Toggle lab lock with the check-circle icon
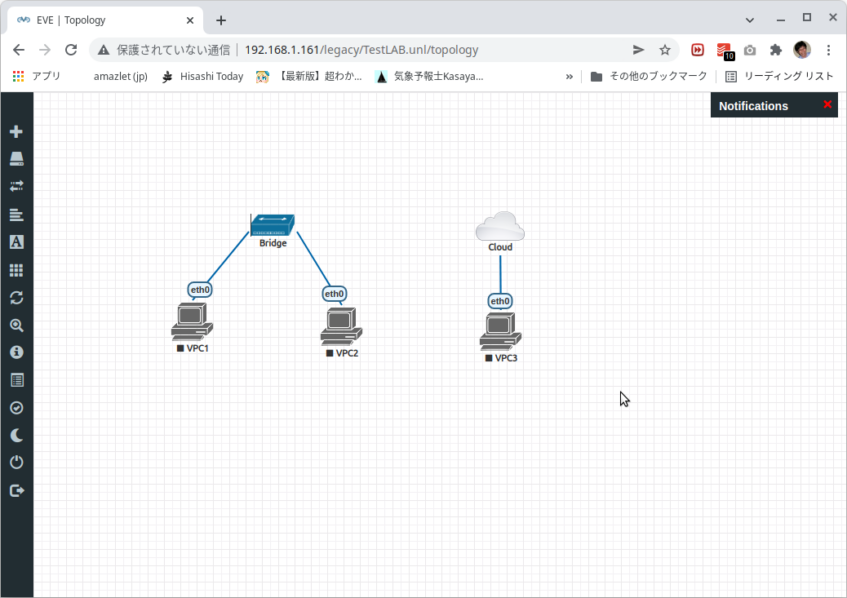 click(x=16, y=408)
